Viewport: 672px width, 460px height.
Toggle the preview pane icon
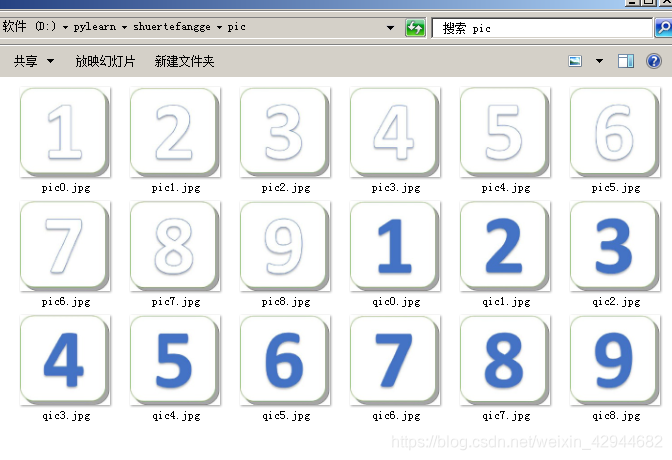[x=626, y=61]
